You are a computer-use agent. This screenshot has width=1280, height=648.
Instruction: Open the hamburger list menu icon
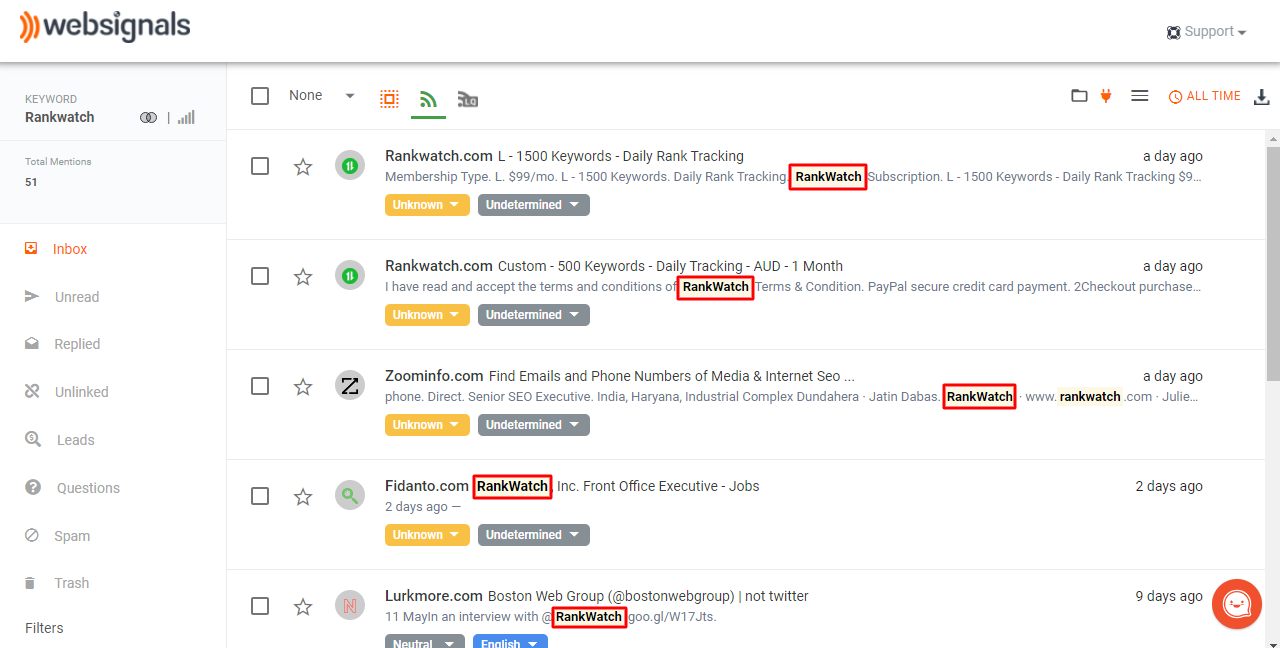[x=1139, y=96]
